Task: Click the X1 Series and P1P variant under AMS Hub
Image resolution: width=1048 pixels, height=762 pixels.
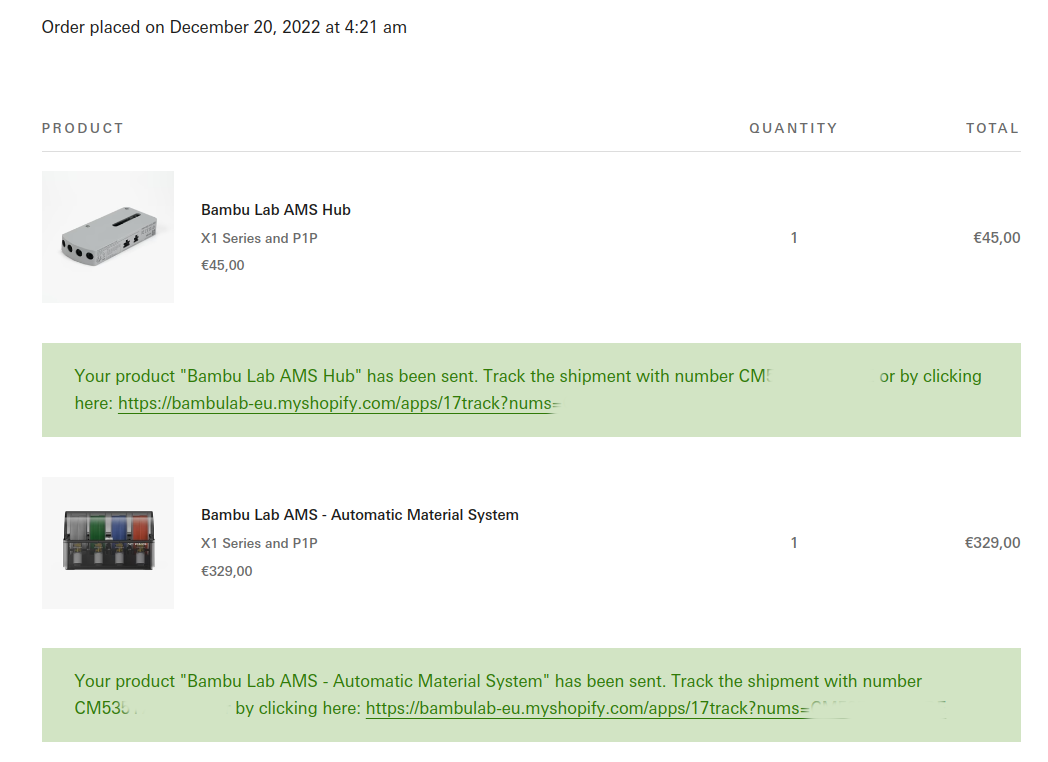Action: 259,238
